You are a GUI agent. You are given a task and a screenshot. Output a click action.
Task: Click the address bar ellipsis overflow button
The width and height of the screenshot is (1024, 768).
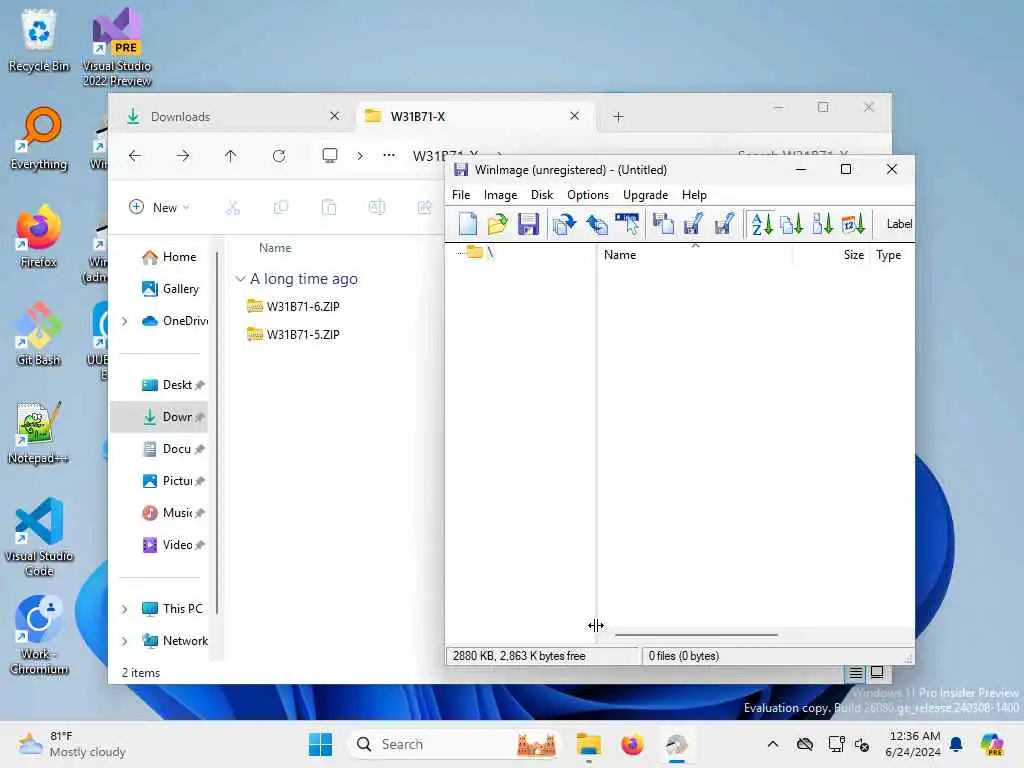[x=389, y=155]
